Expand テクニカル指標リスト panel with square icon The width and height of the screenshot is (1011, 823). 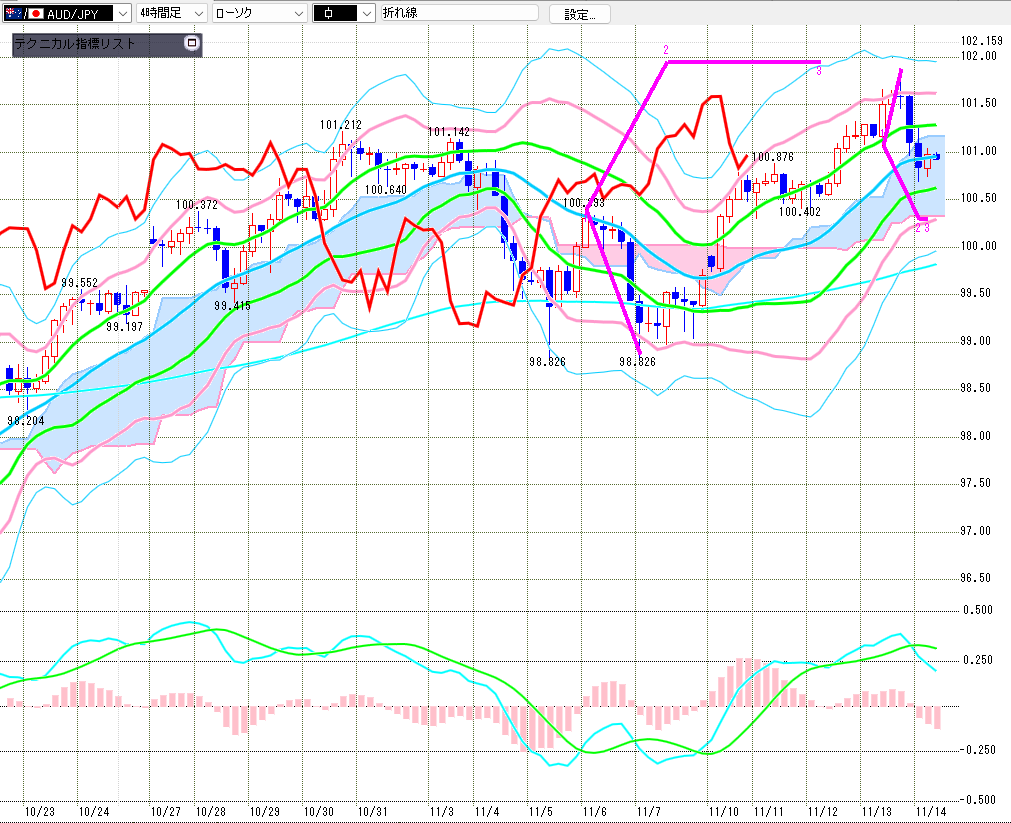(192, 44)
